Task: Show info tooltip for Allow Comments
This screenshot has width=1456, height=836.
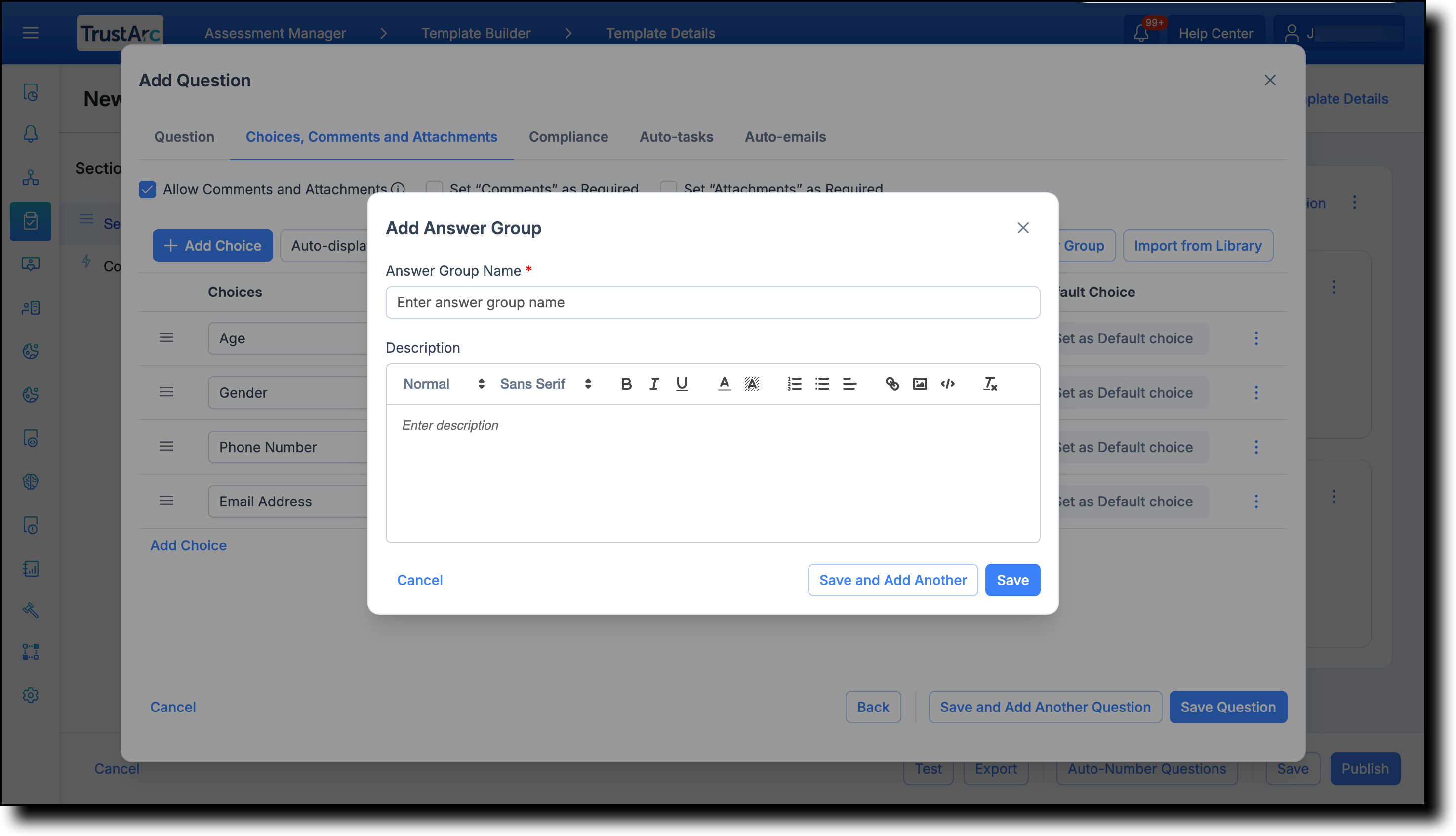Action: [398, 189]
